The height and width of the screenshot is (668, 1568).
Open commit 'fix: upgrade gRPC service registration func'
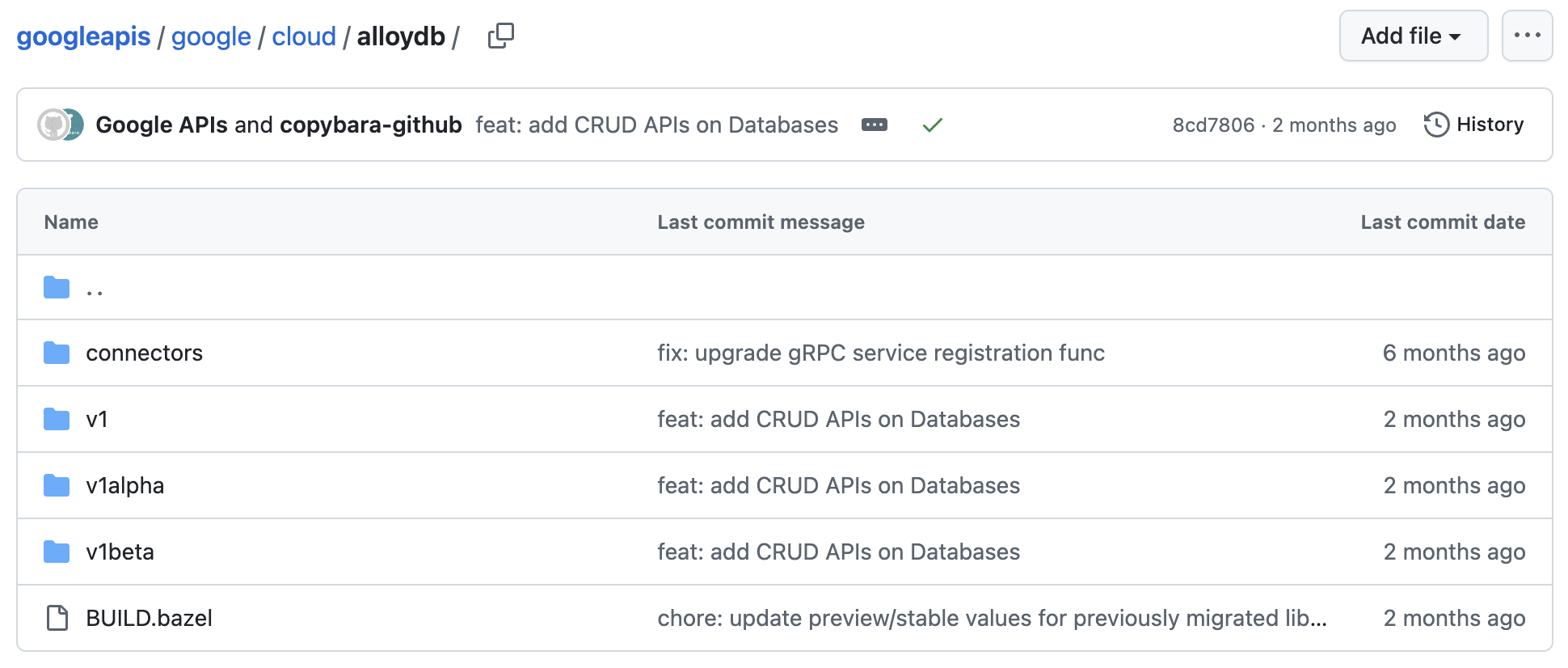881,353
